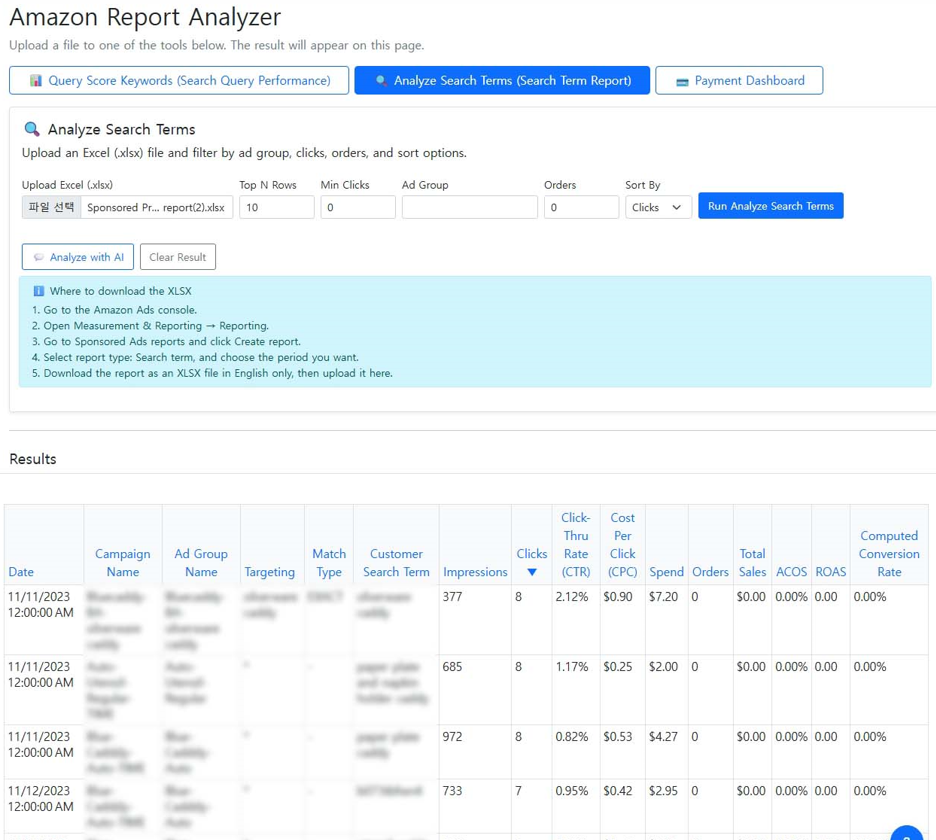936x840 pixels.
Task: Click the Min Clicks input field
Action: point(360,206)
